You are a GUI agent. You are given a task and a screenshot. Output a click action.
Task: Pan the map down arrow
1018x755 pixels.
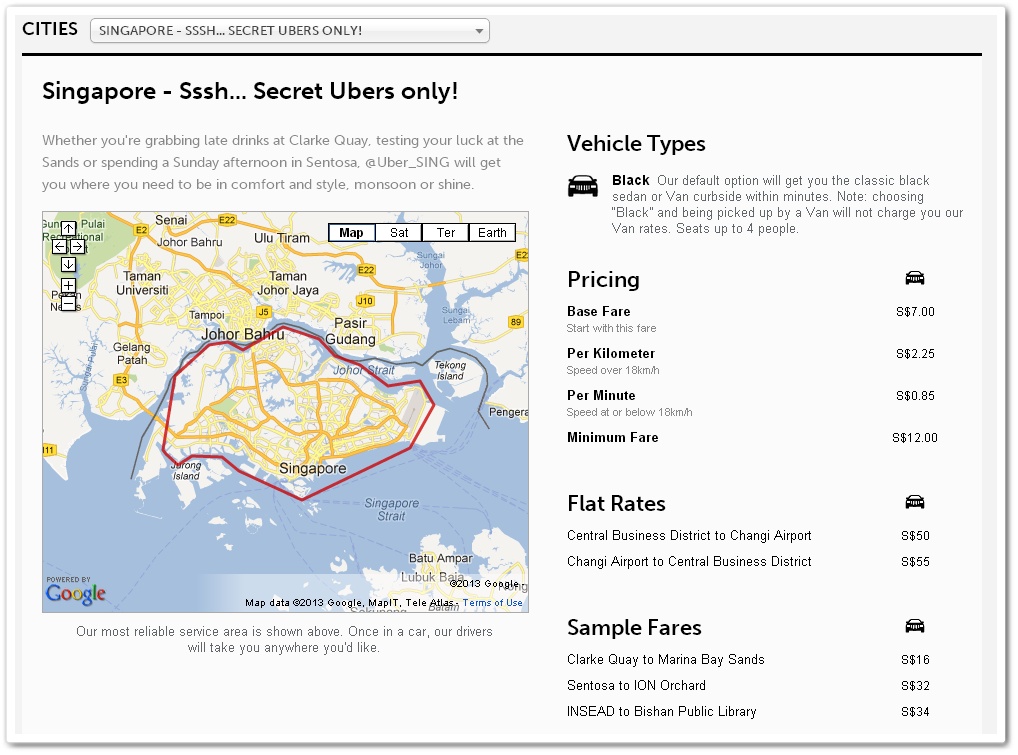pyautogui.click(x=68, y=265)
